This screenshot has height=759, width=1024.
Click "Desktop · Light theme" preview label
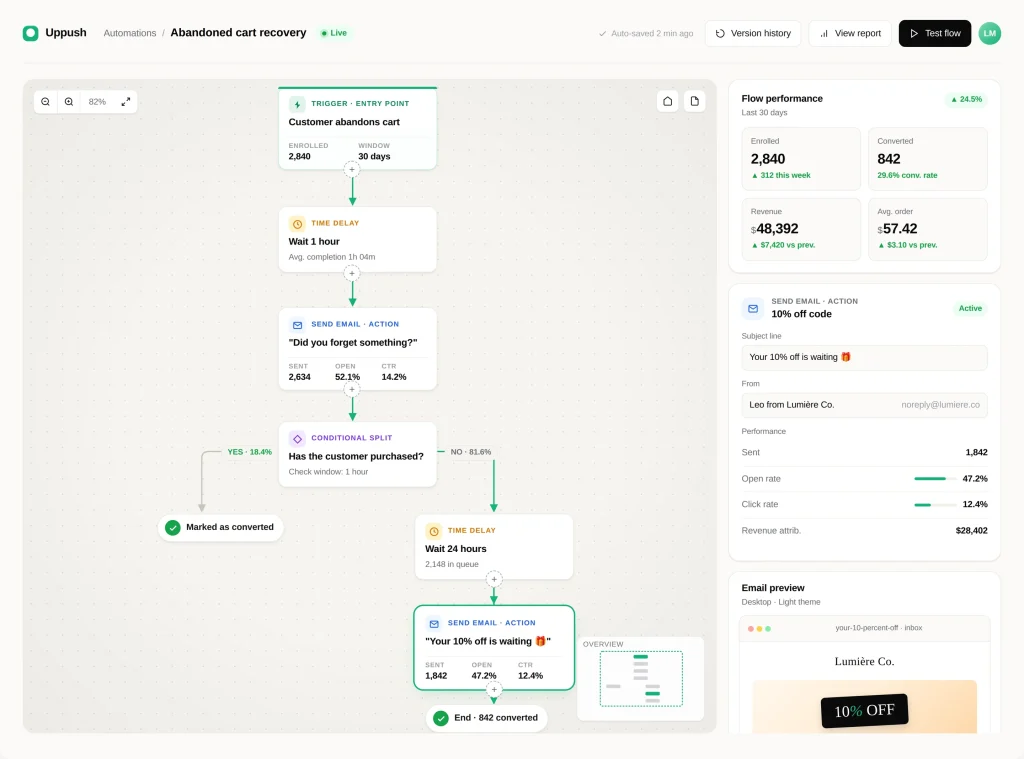point(780,602)
